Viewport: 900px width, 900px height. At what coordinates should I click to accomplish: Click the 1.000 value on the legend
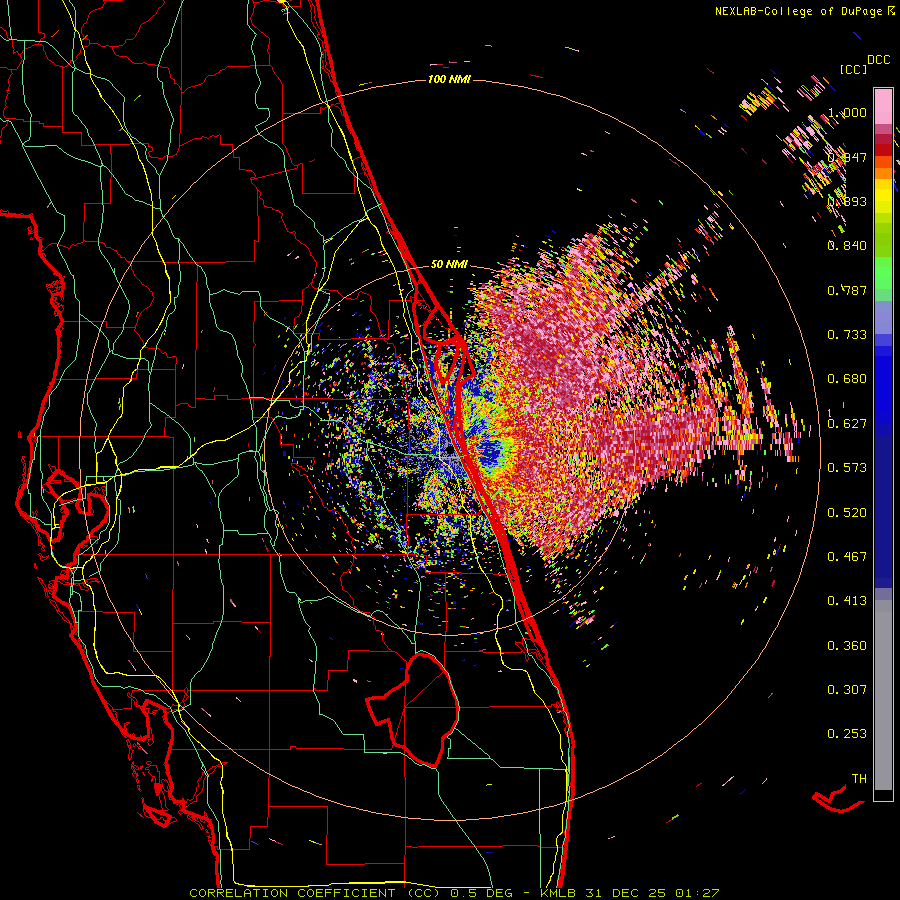[x=847, y=112]
